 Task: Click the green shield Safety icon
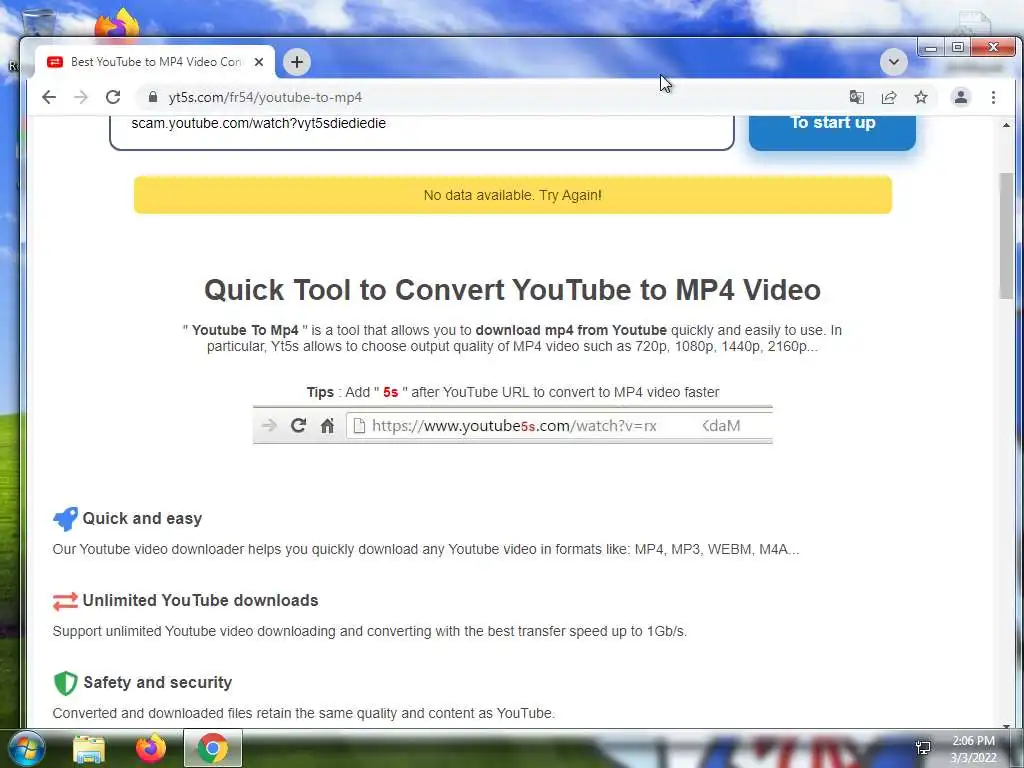pyautogui.click(x=65, y=683)
